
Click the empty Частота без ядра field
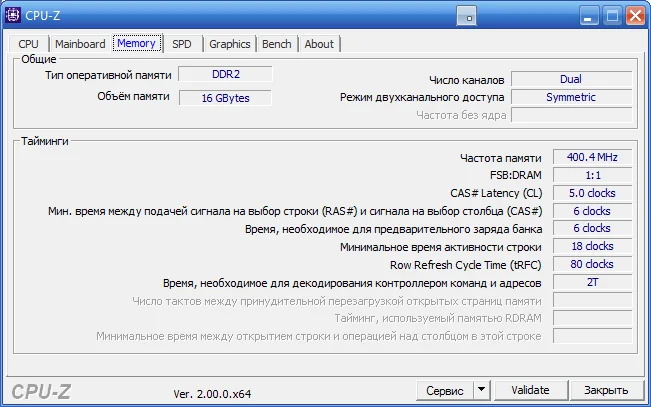pyautogui.click(x=571, y=115)
